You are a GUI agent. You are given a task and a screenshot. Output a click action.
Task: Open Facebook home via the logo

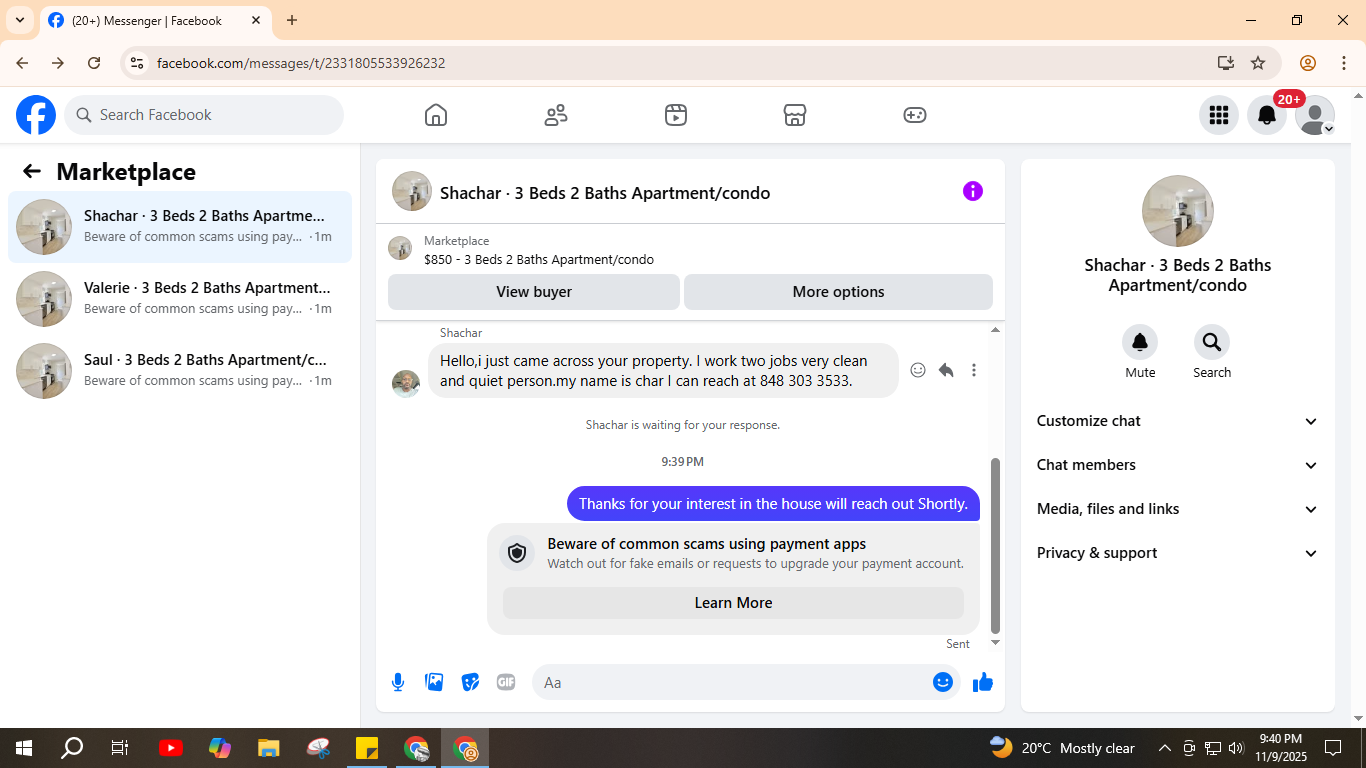tap(36, 115)
